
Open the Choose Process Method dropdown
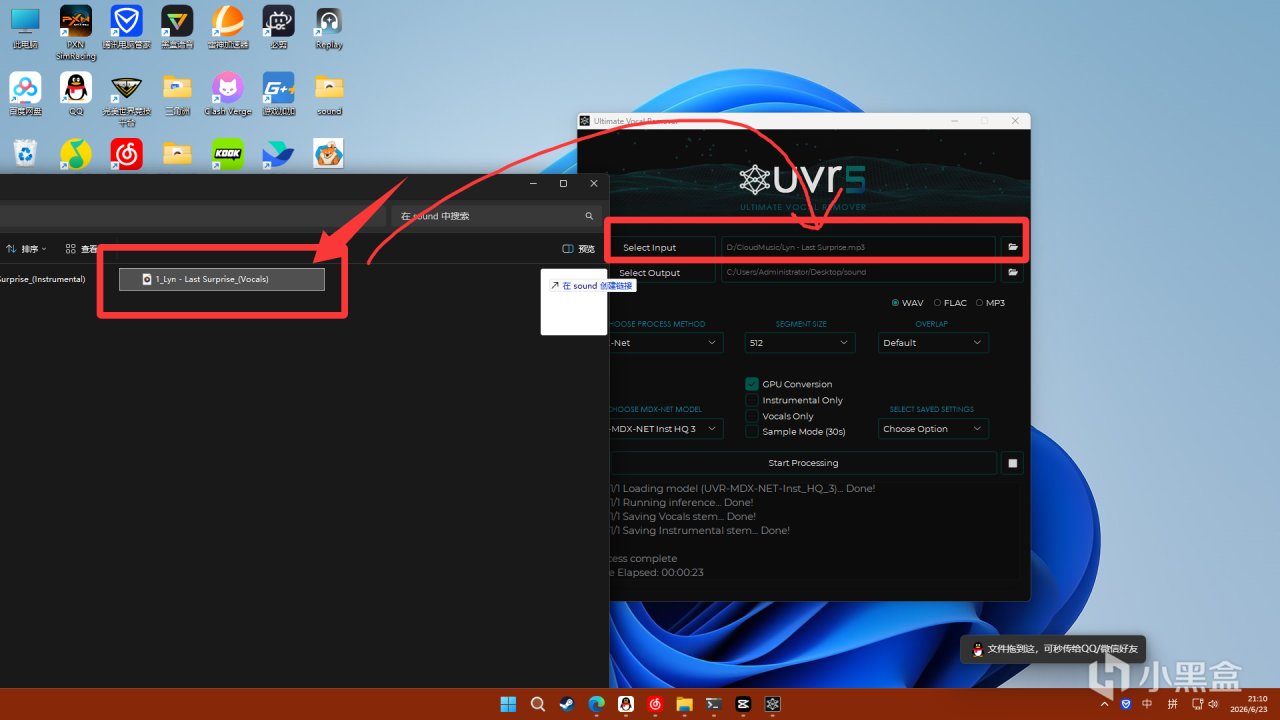[x=665, y=343]
